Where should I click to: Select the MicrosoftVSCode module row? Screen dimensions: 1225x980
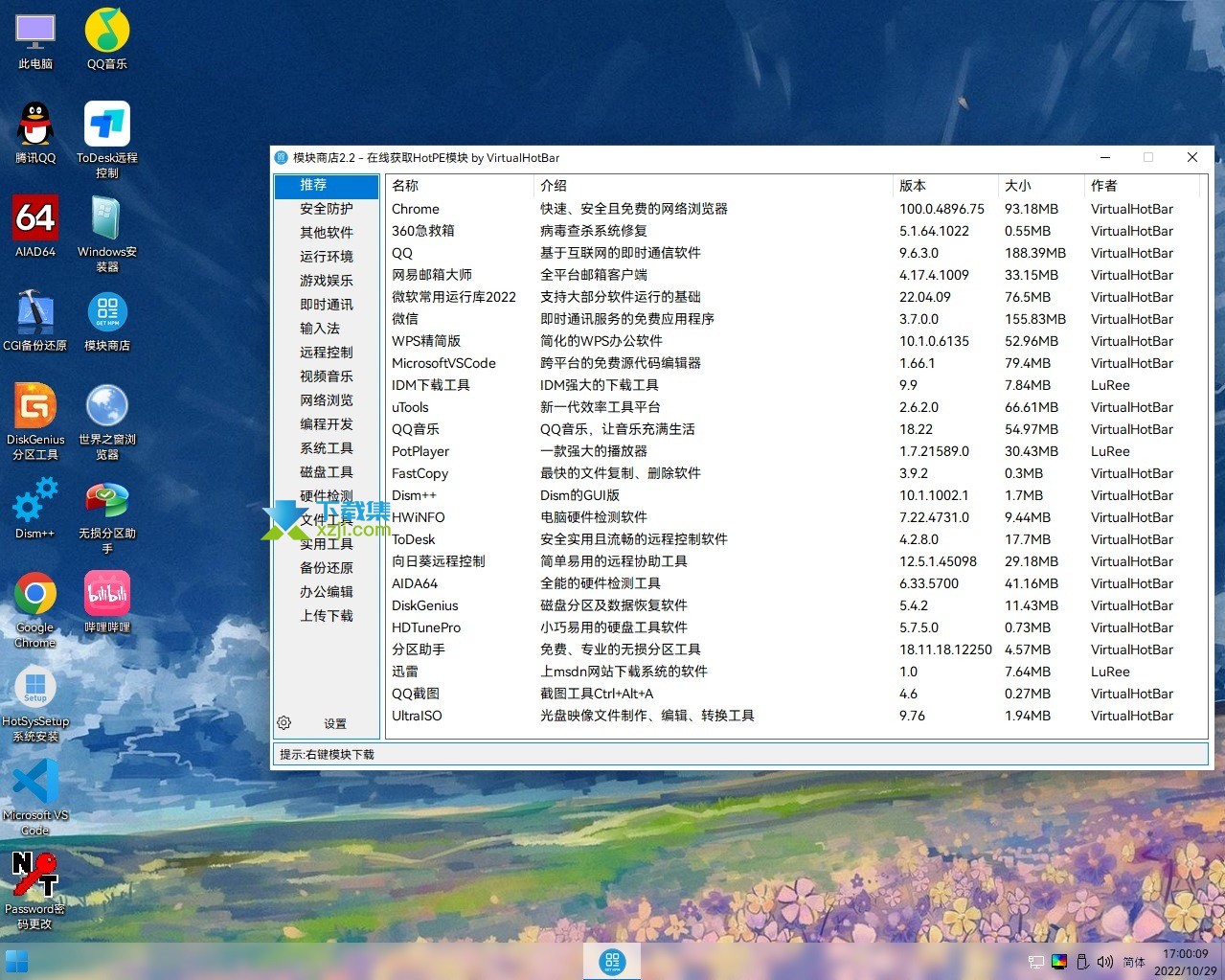pos(795,363)
